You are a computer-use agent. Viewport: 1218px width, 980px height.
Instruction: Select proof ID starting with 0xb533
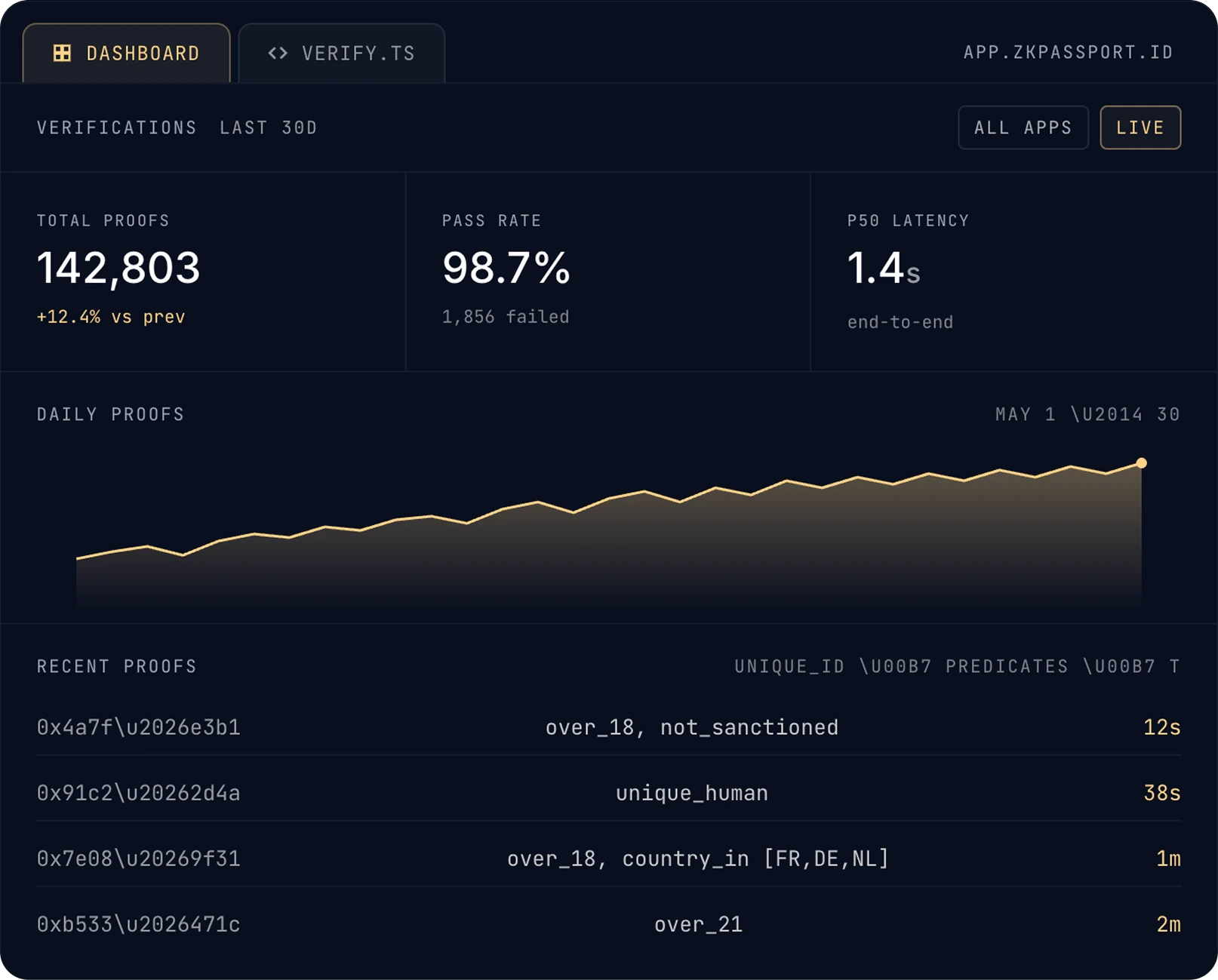pos(139,924)
